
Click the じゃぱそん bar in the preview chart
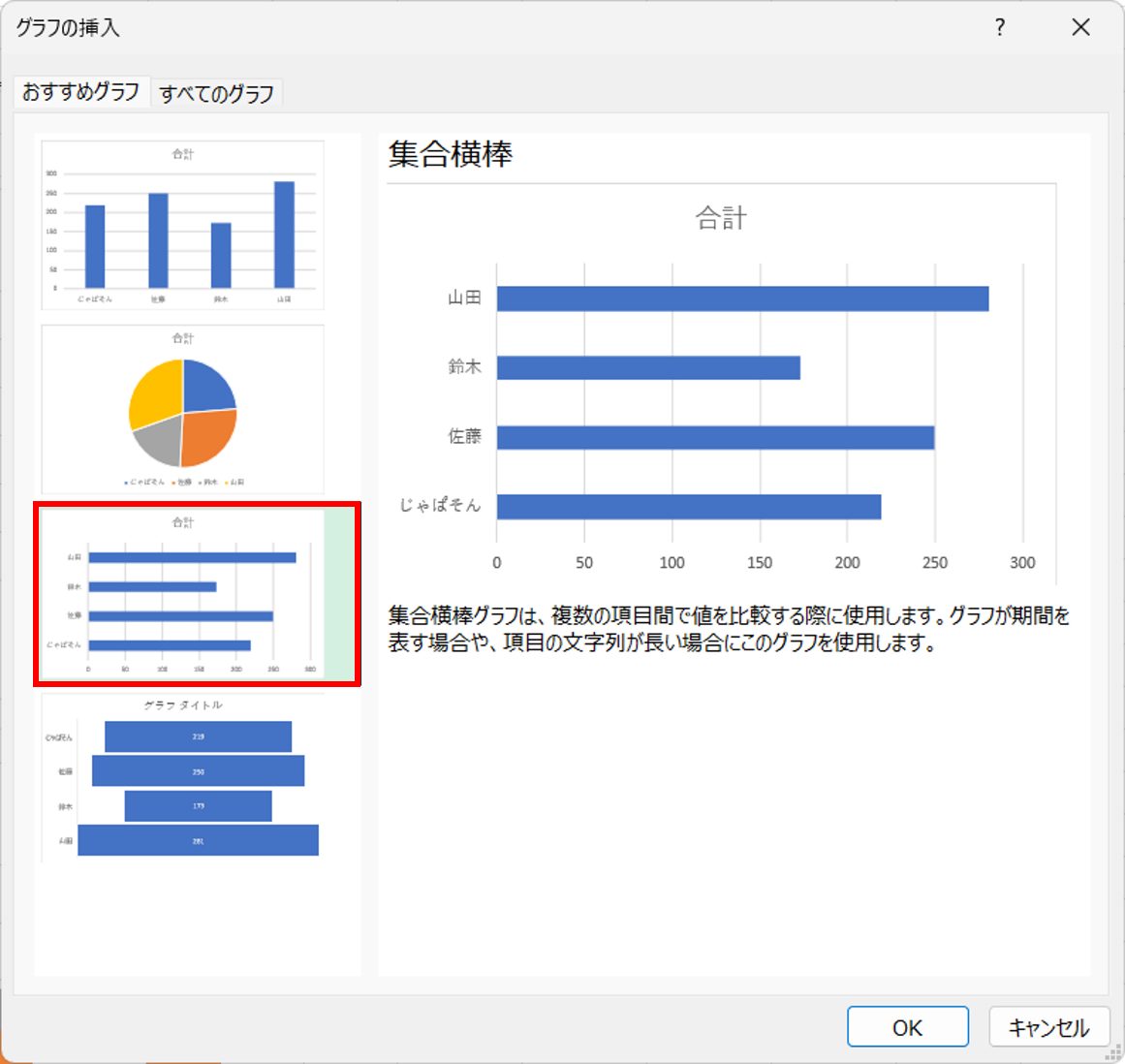689,507
